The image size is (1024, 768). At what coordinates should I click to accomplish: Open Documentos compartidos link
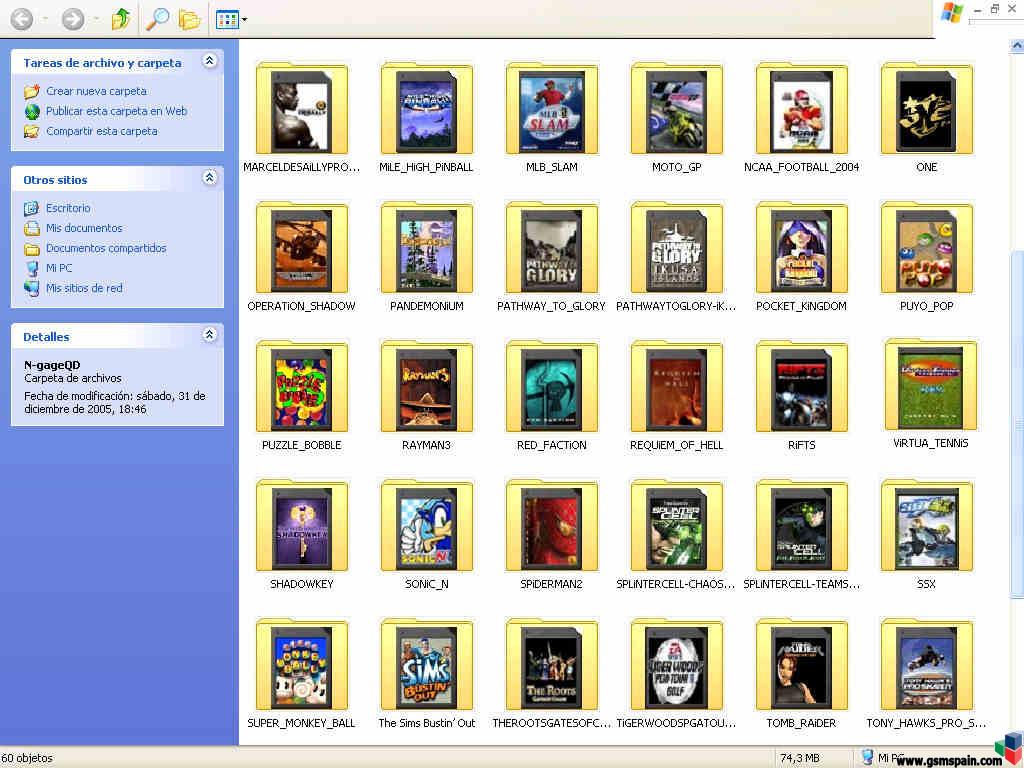(106, 248)
